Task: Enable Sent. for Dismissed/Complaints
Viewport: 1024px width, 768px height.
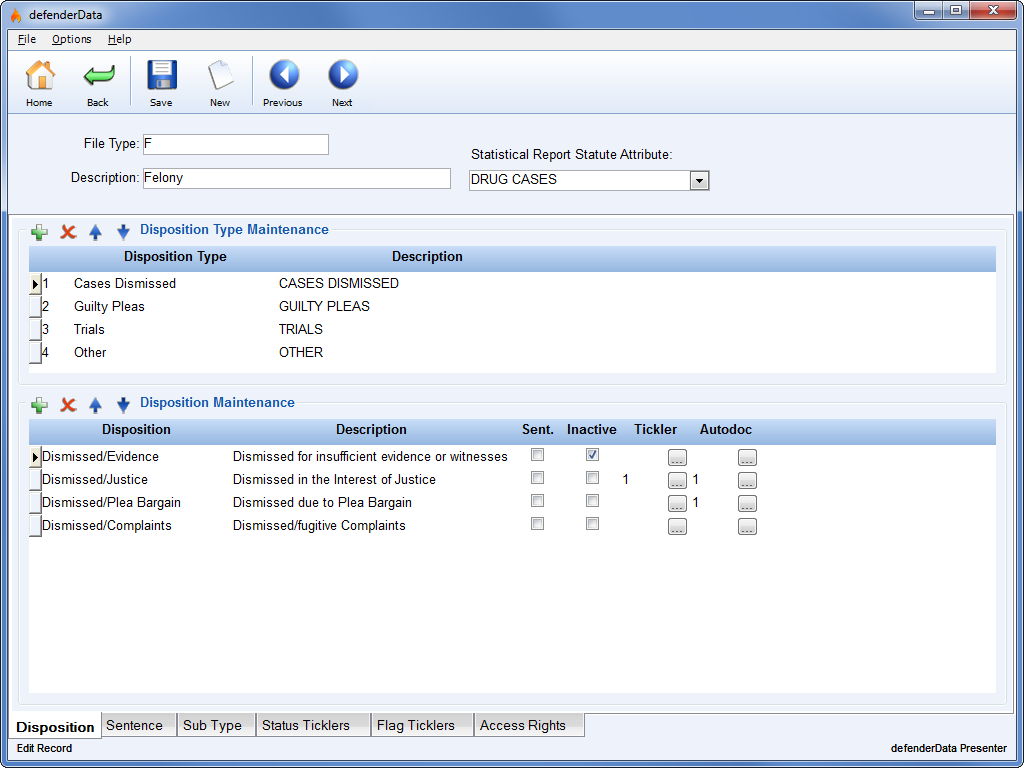Action: pos(537,524)
